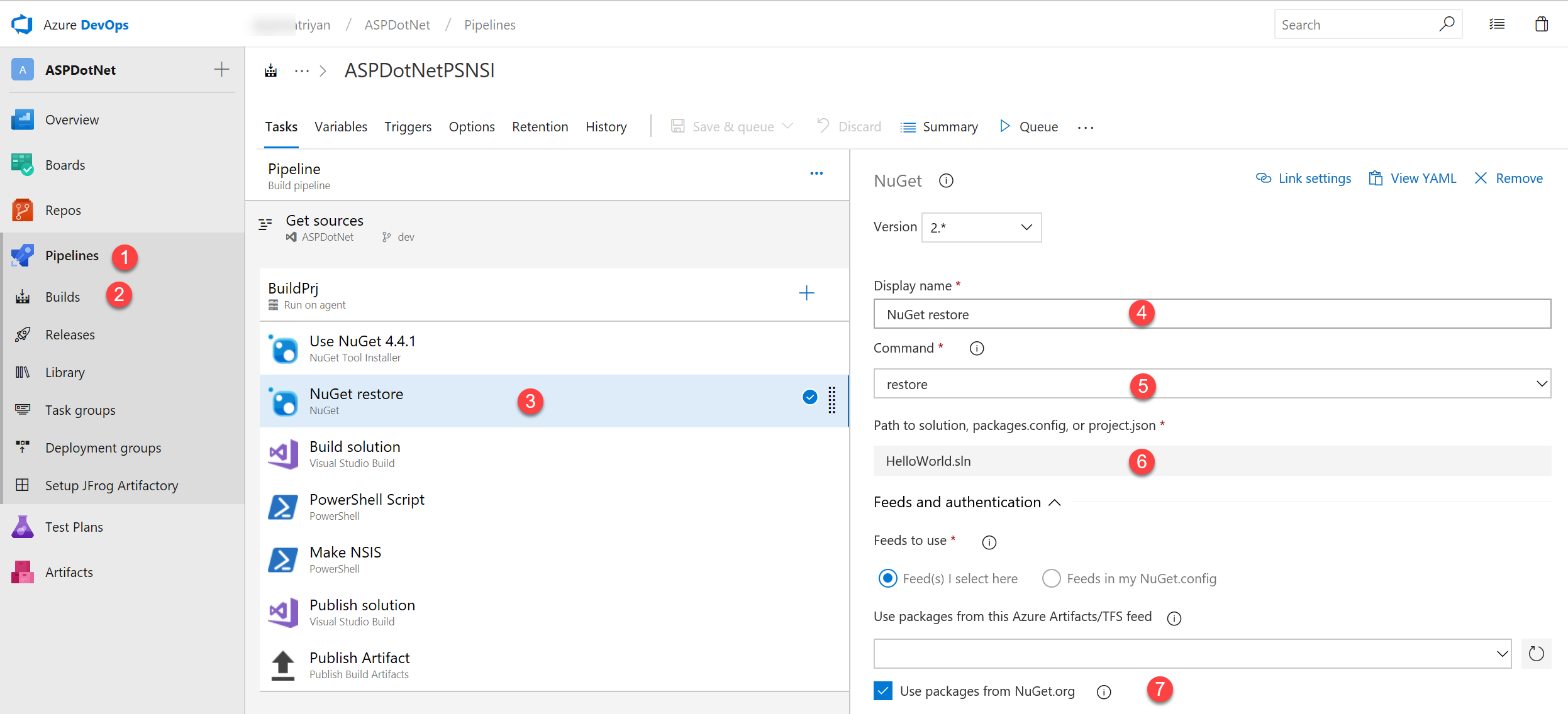The image size is (1568, 714).
Task: Click View YAML
Action: click(x=1413, y=178)
